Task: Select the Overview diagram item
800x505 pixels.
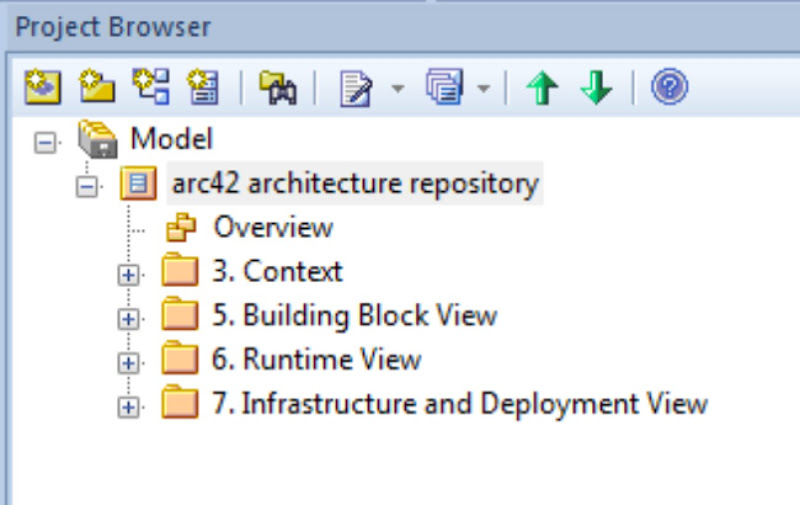Action: 272,228
